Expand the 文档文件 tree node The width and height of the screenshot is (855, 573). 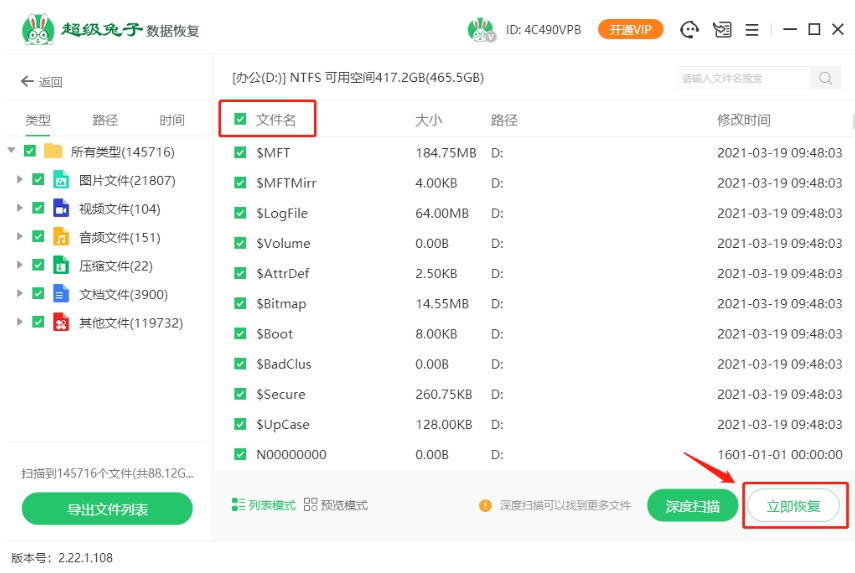tap(18, 294)
